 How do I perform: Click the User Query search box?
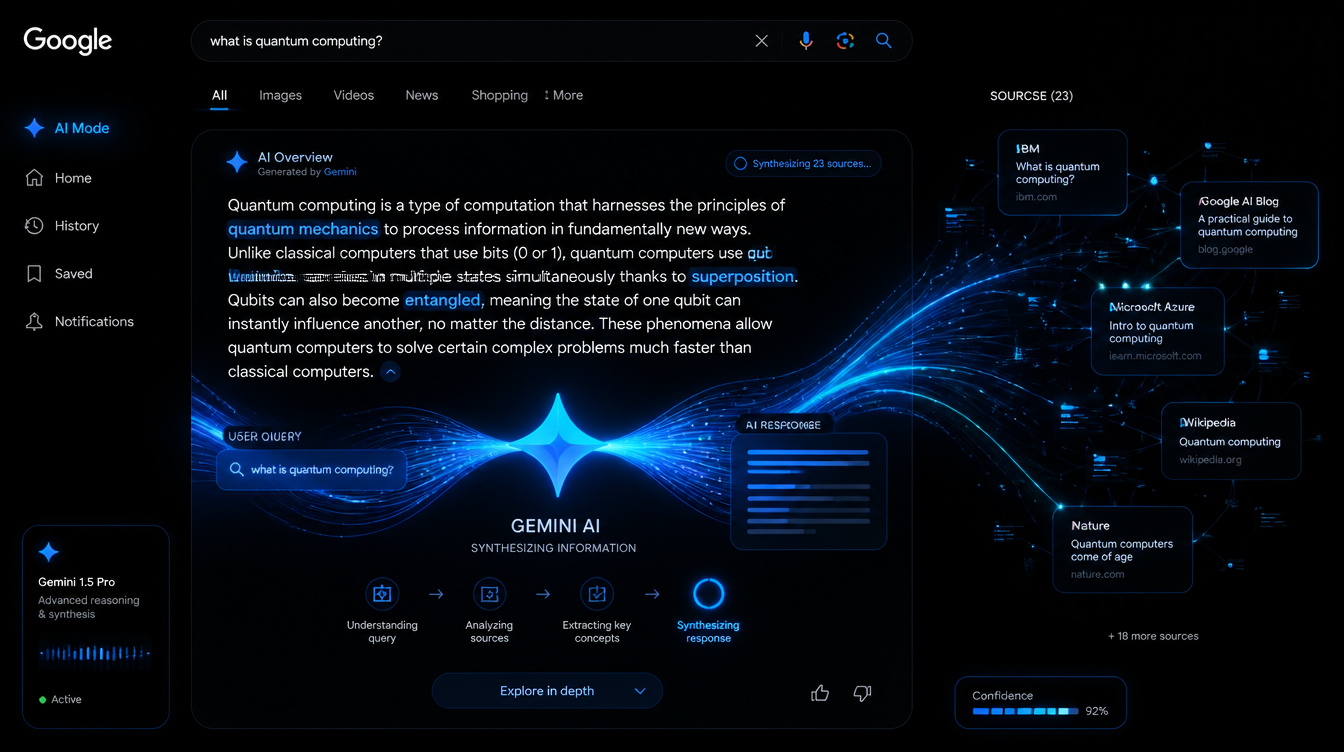311,469
